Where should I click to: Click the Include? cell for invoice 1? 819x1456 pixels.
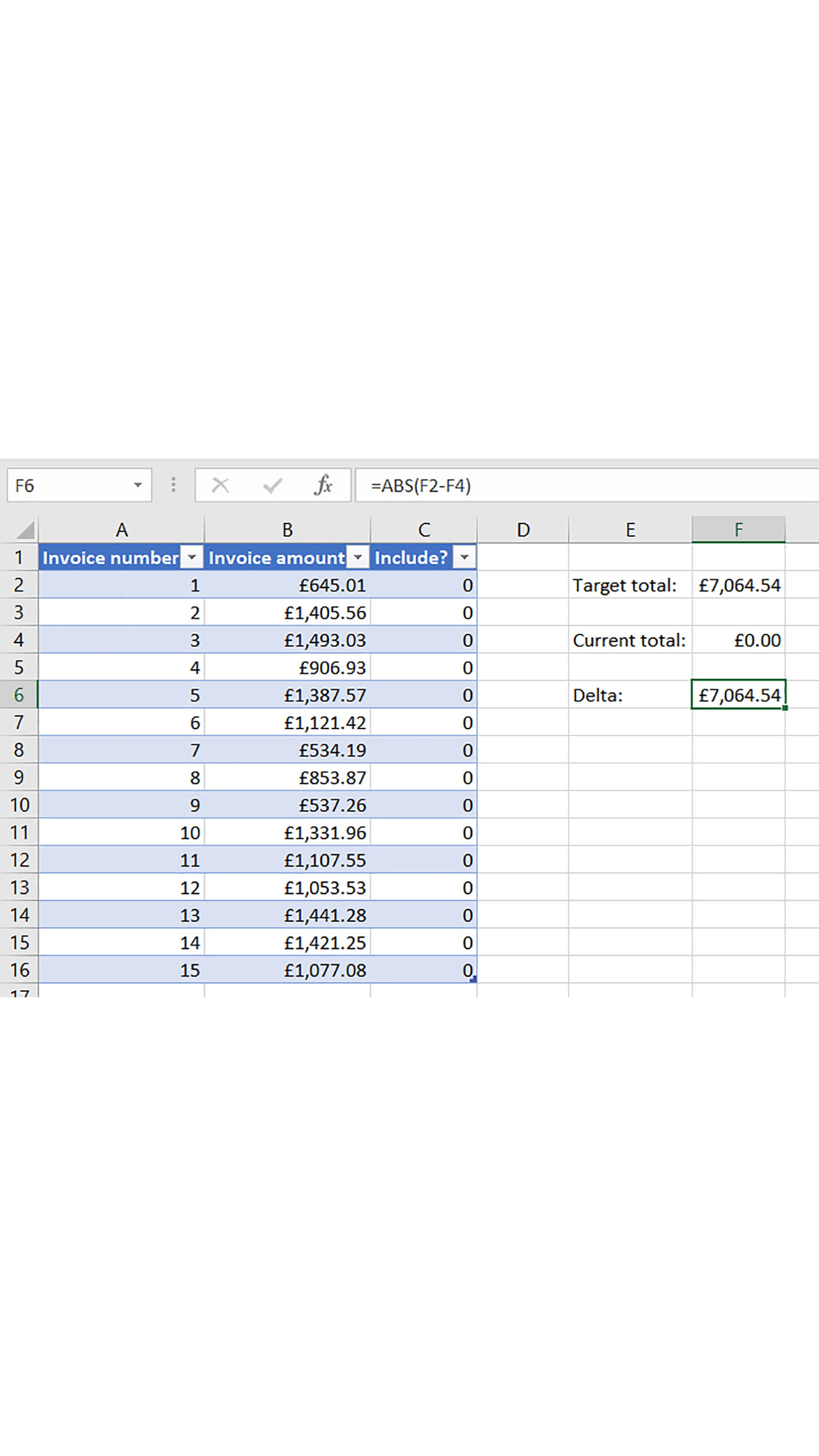coord(424,585)
